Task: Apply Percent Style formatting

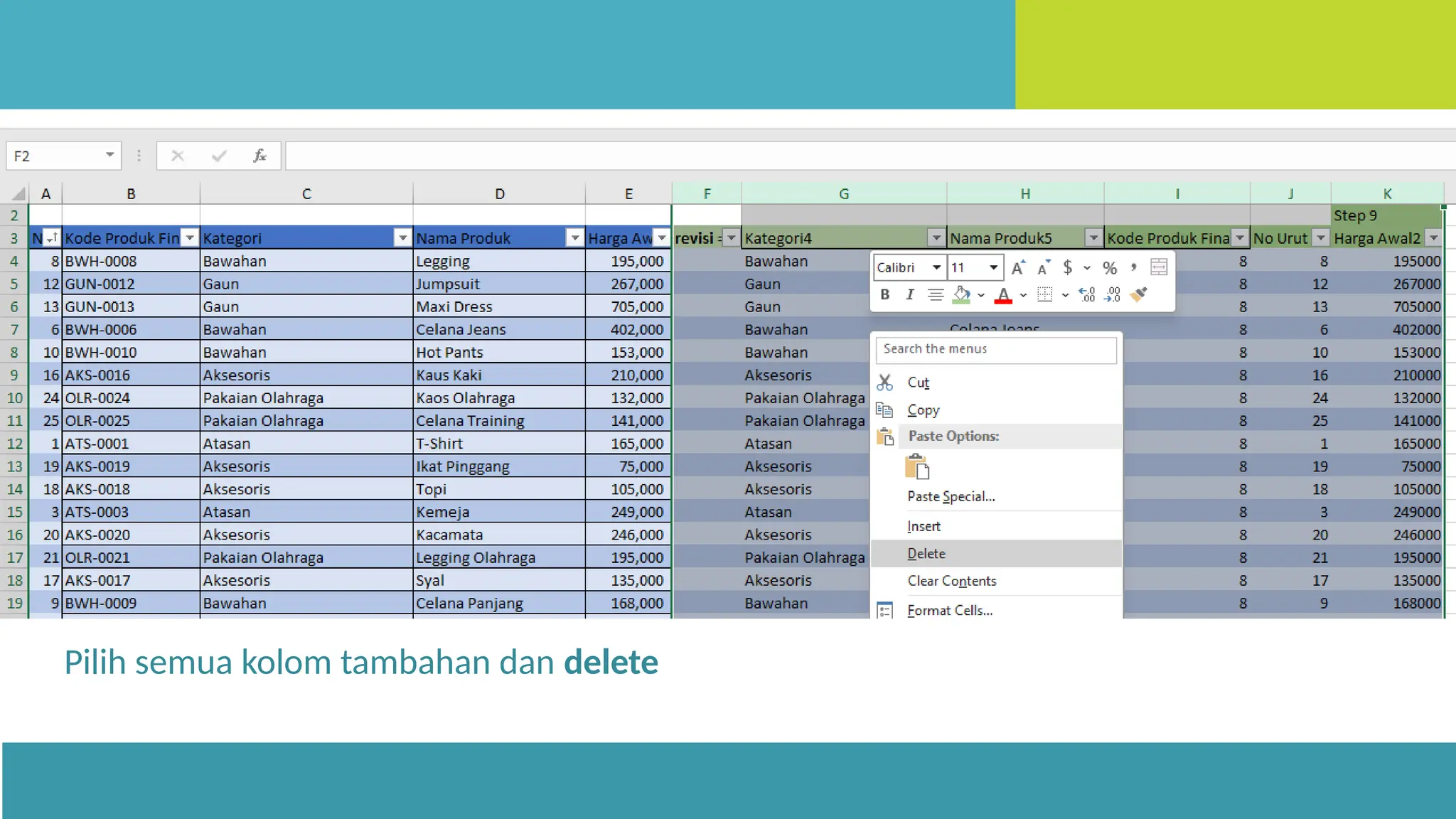Action: [1109, 268]
